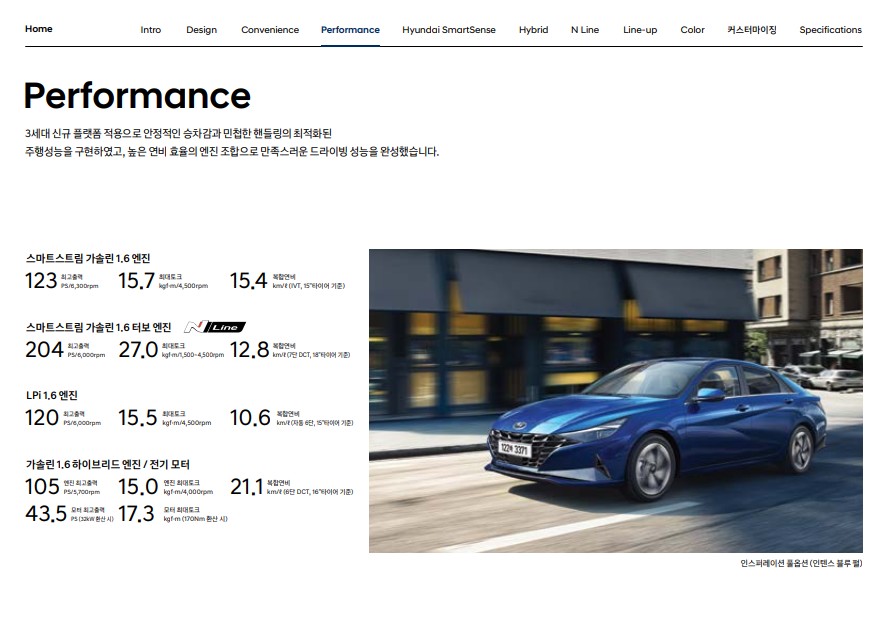This screenshot has height=623, width=889.
Task: Switch to the Hybrid tab
Action: coord(534,30)
